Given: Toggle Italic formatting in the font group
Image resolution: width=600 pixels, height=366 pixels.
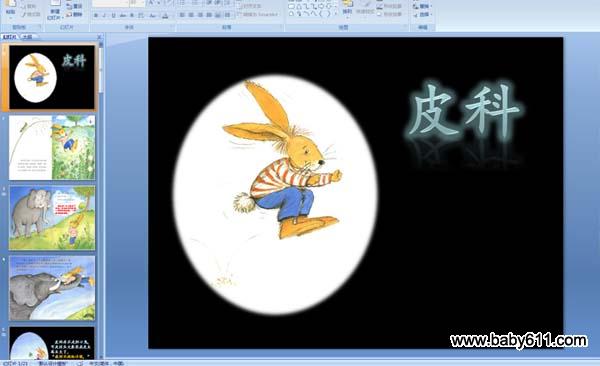Looking at the screenshot, I should (x=104, y=15).
